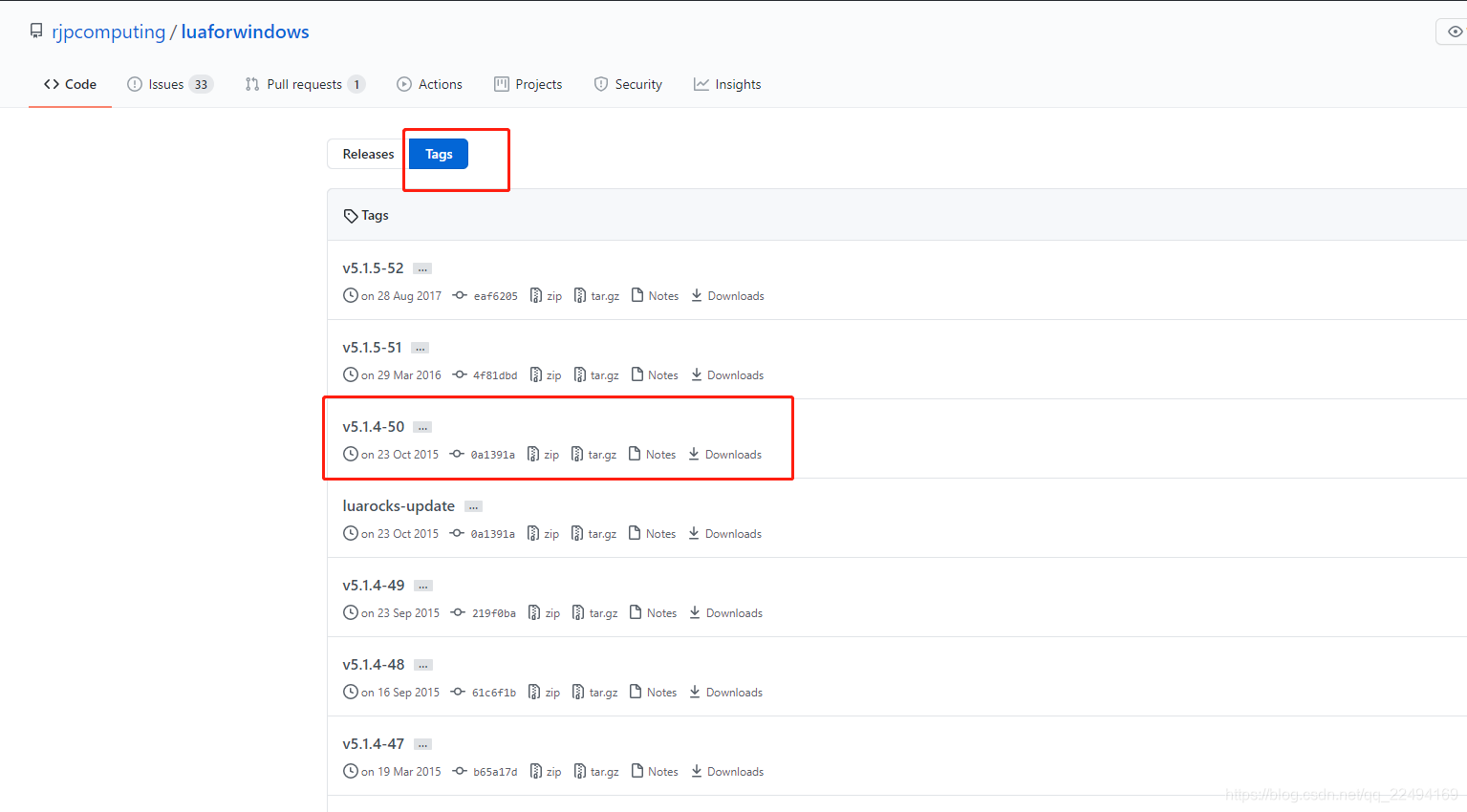Download zip for v5.1.4-50
1467x812 pixels.
coord(543,455)
